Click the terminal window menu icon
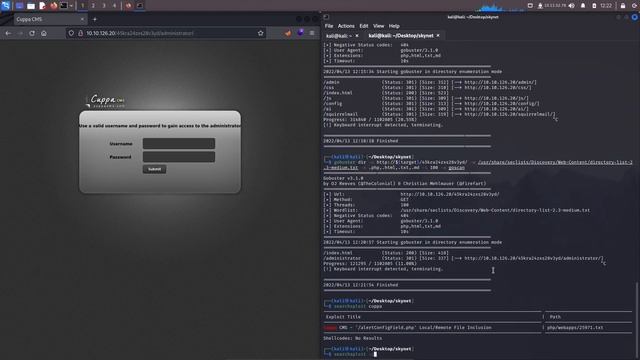This screenshot has width=640, height=360. [326, 17]
